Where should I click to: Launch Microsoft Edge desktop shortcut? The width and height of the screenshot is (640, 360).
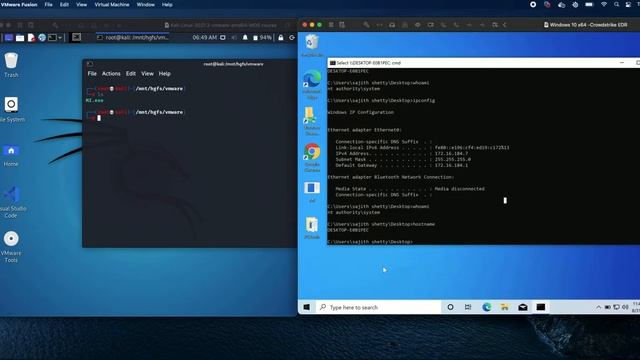pyautogui.click(x=312, y=79)
